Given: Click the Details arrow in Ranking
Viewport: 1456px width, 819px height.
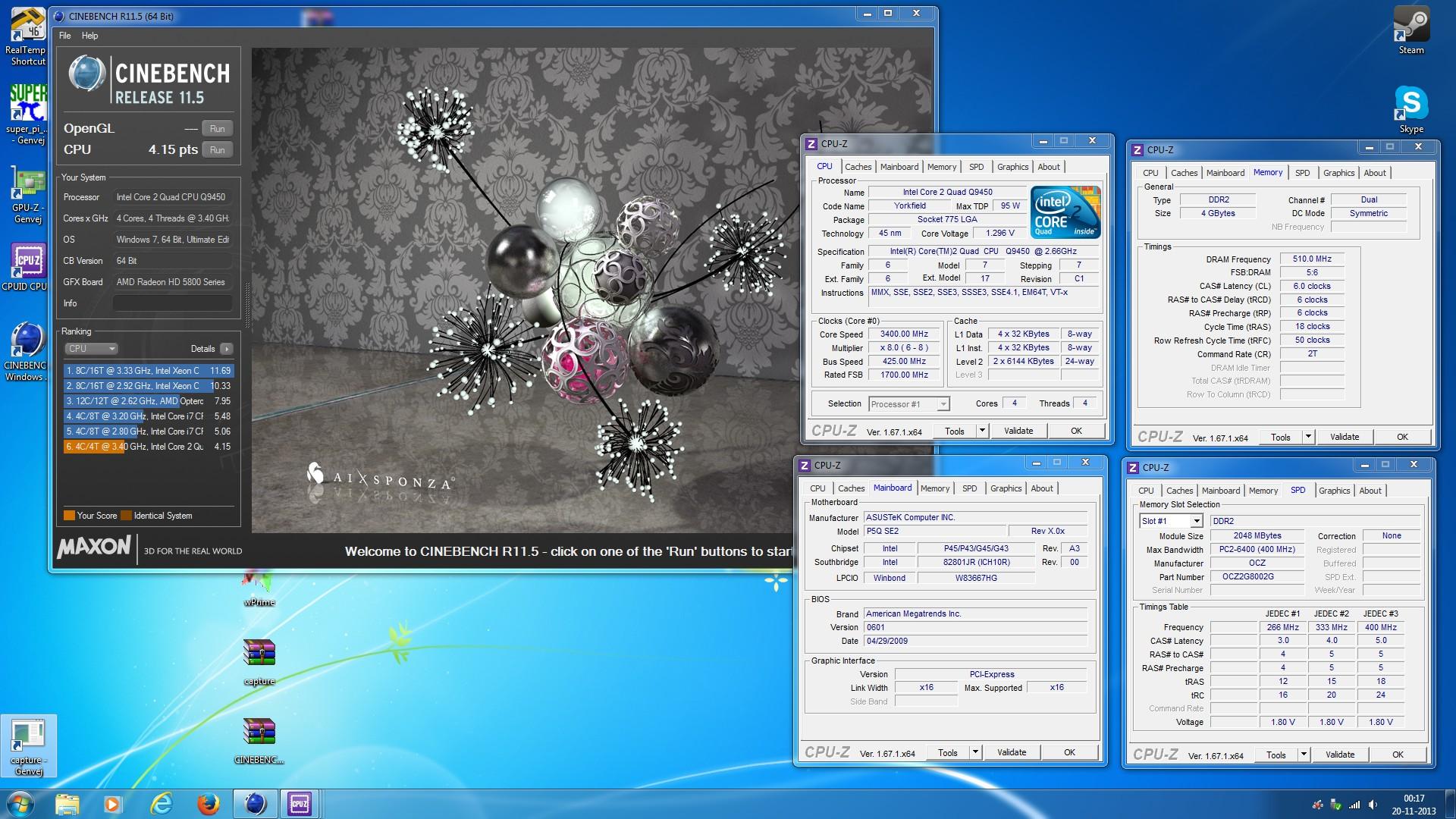Looking at the screenshot, I should click(226, 349).
